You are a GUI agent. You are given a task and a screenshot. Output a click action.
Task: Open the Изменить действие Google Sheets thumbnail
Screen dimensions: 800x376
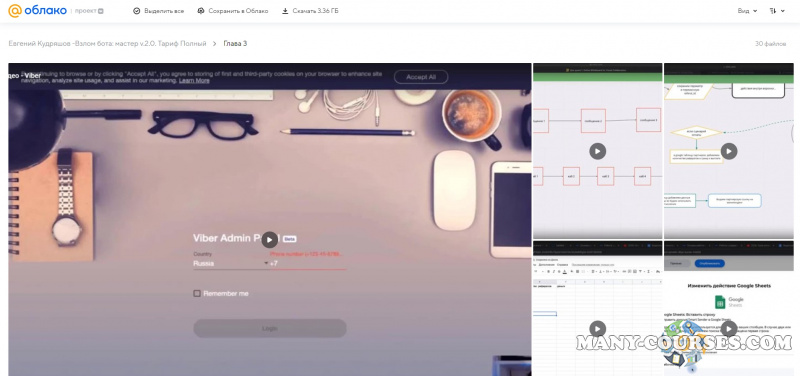coord(729,308)
